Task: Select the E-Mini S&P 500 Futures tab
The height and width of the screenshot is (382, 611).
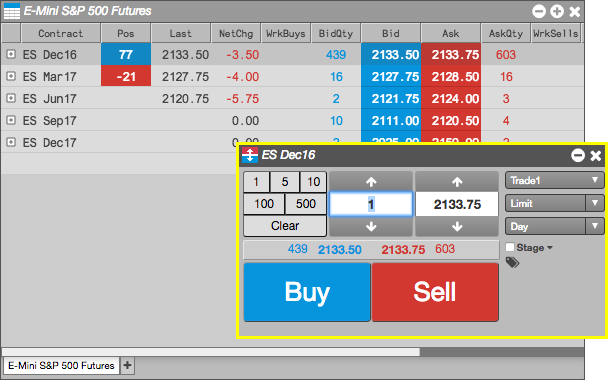Action: [61, 366]
